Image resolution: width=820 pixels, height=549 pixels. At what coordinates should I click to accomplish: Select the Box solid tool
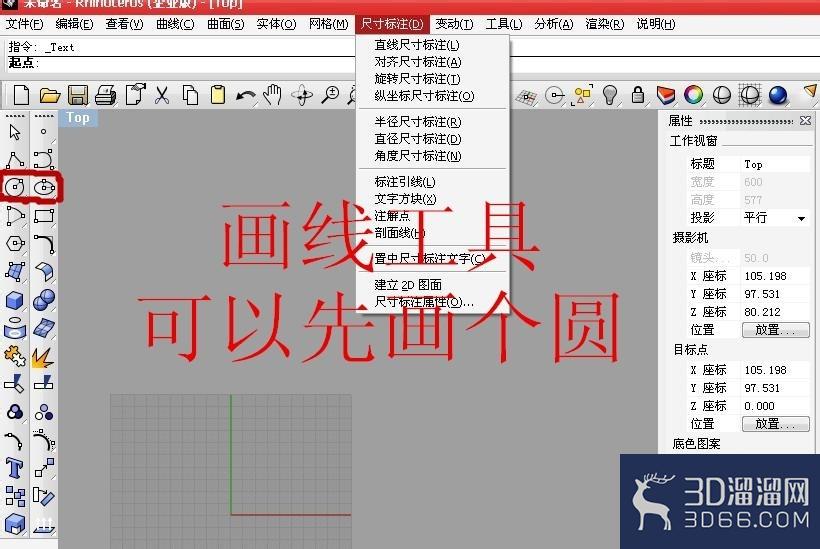[15, 300]
